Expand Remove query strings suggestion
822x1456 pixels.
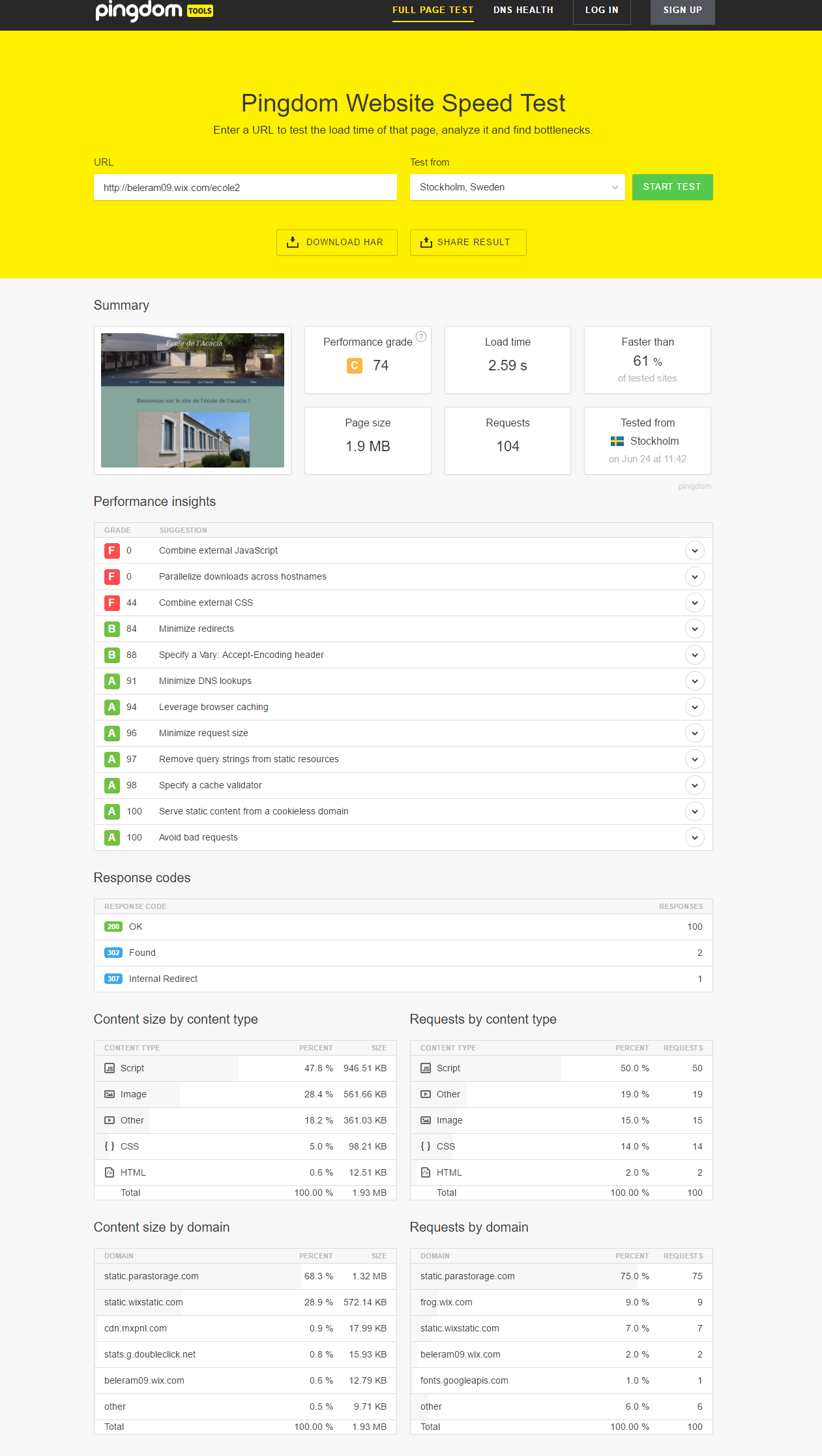pos(695,760)
